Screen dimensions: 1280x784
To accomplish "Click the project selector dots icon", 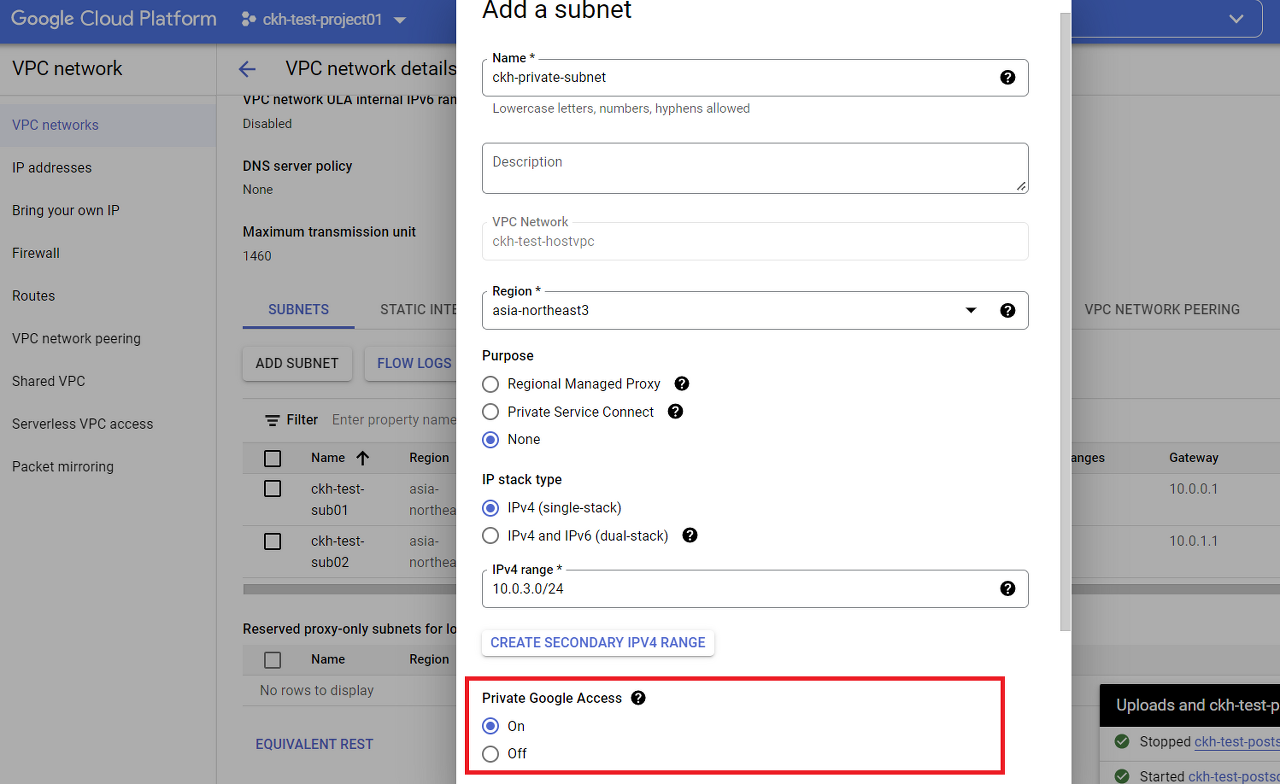I will (x=249, y=19).
